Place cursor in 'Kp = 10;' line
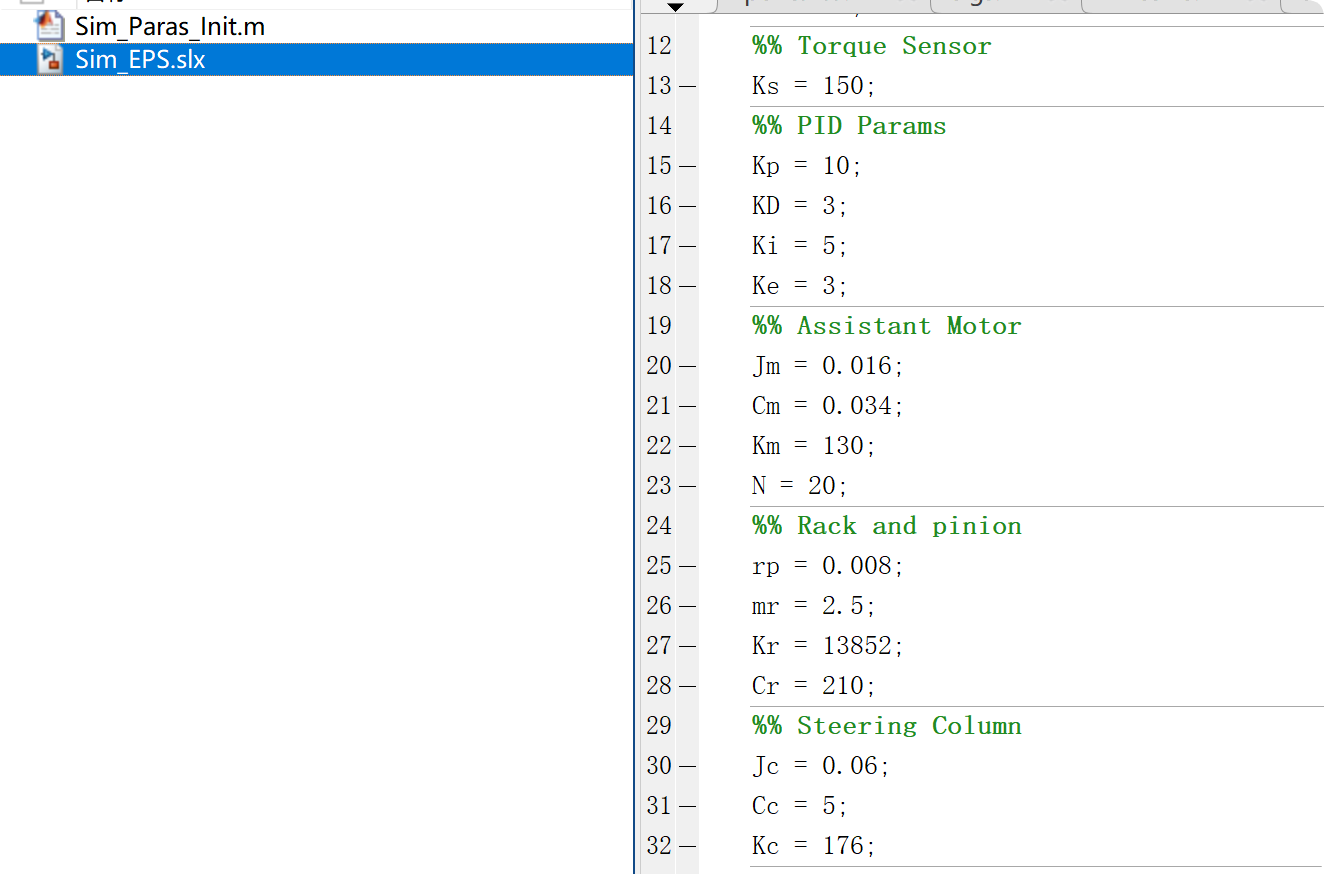This screenshot has height=874, width=1324. tap(807, 166)
